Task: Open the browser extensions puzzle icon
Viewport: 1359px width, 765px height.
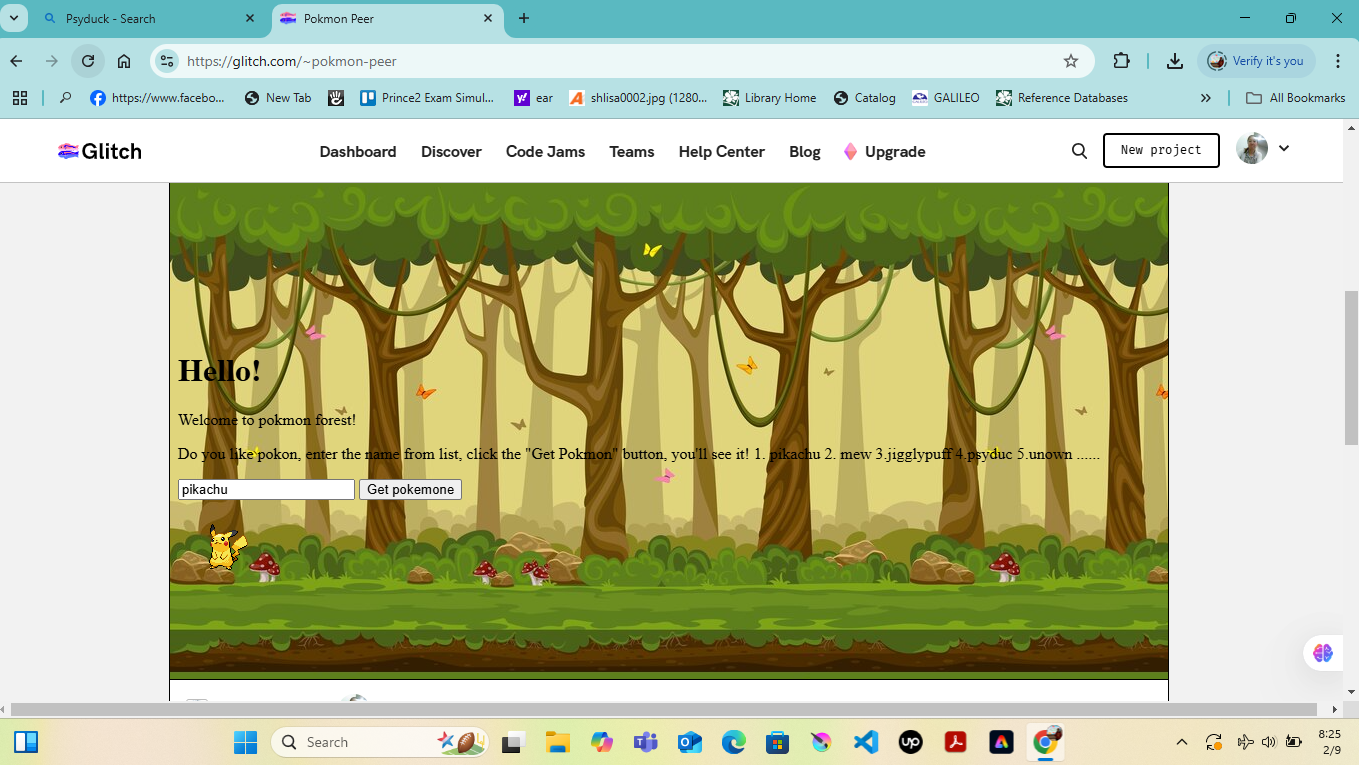Action: tap(1121, 61)
